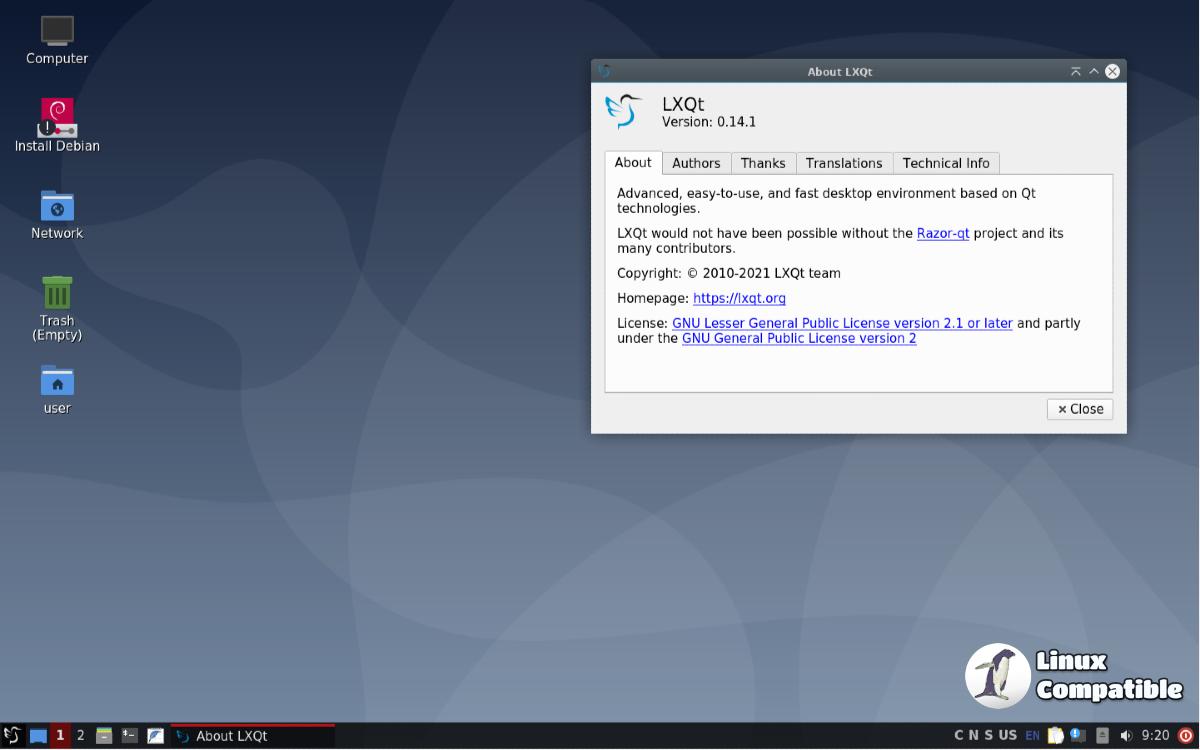The height and width of the screenshot is (750, 1200).
Task: Open the volume control speaker icon
Action: pos(1126,736)
